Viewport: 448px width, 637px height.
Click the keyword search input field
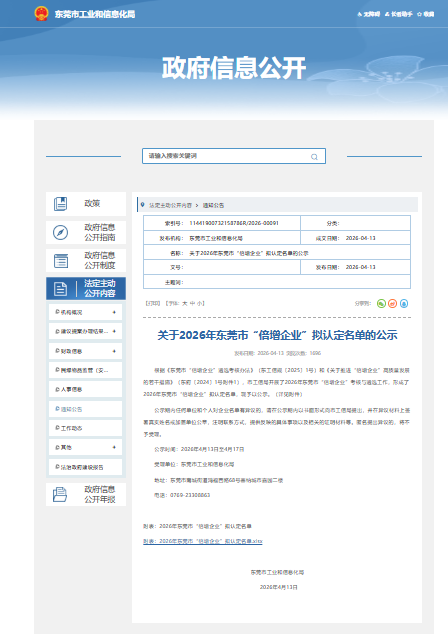(234, 156)
